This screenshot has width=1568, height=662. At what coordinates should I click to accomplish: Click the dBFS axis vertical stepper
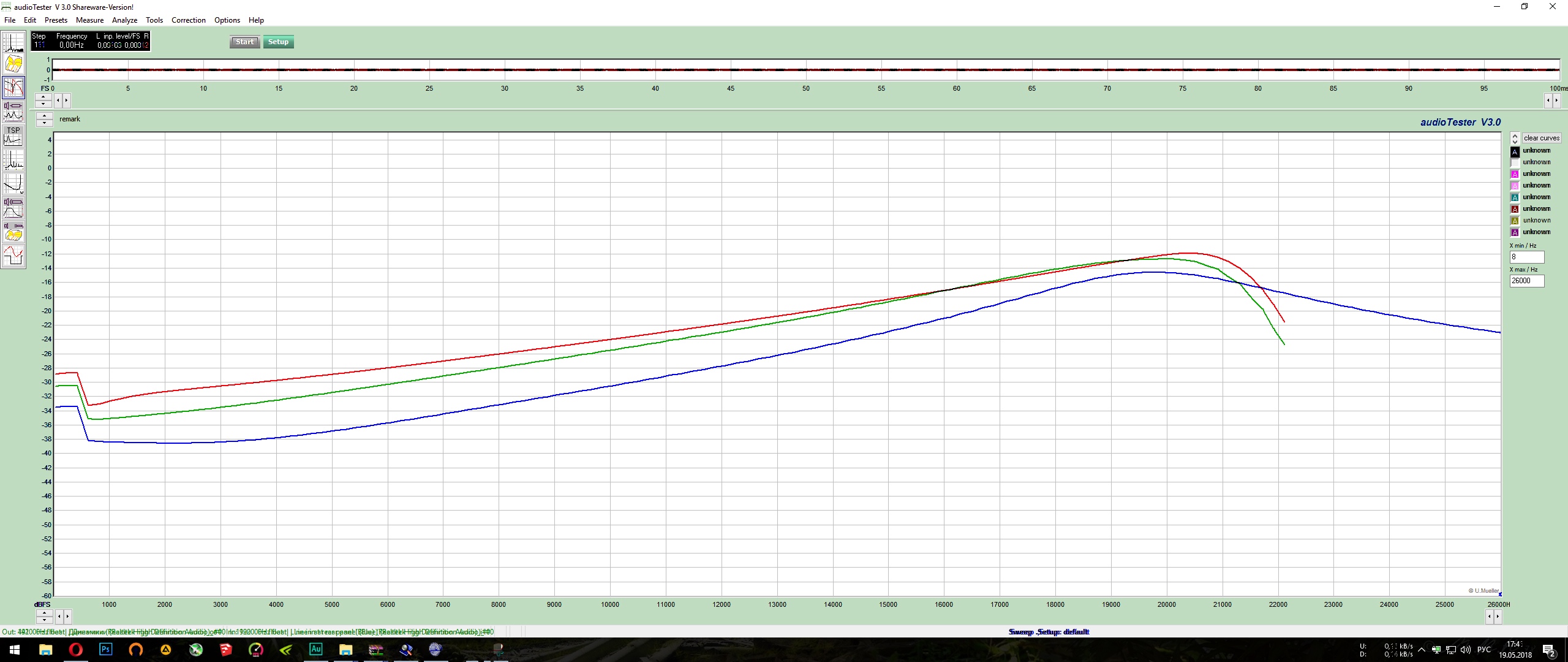click(x=43, y=616)
